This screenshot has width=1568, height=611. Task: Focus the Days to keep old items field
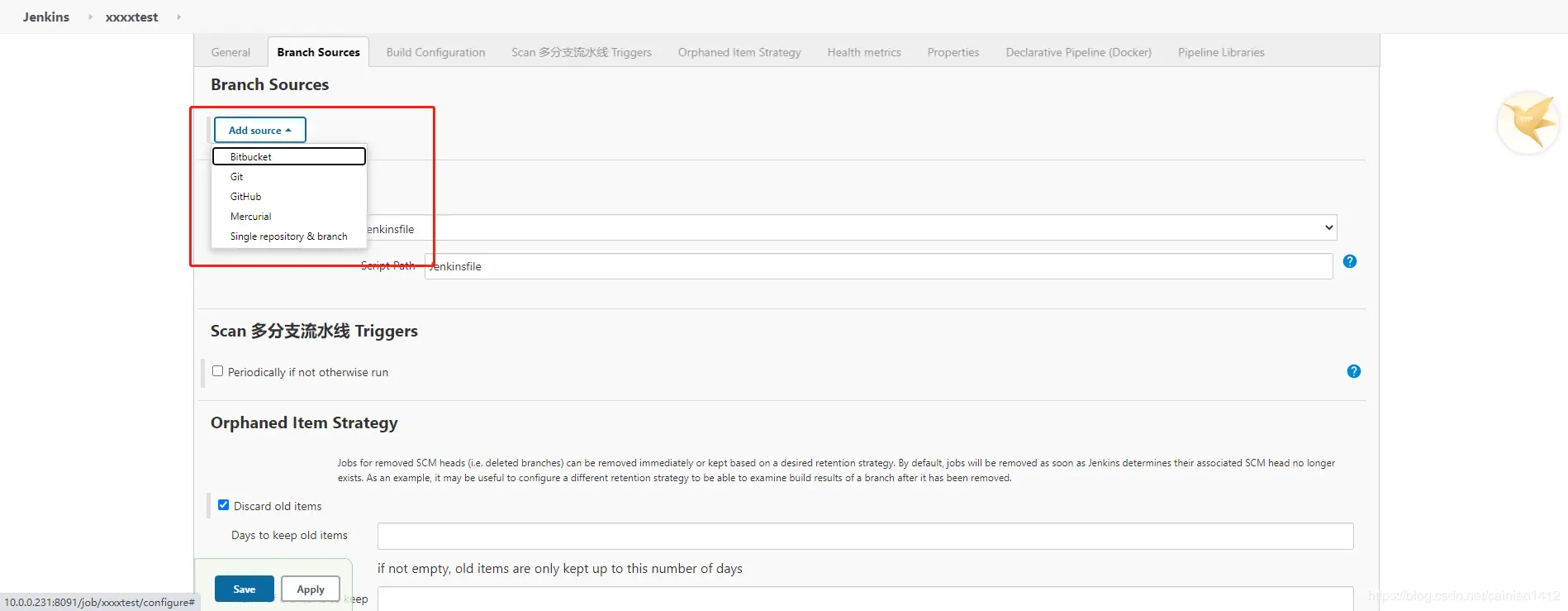tap(865, 536)
